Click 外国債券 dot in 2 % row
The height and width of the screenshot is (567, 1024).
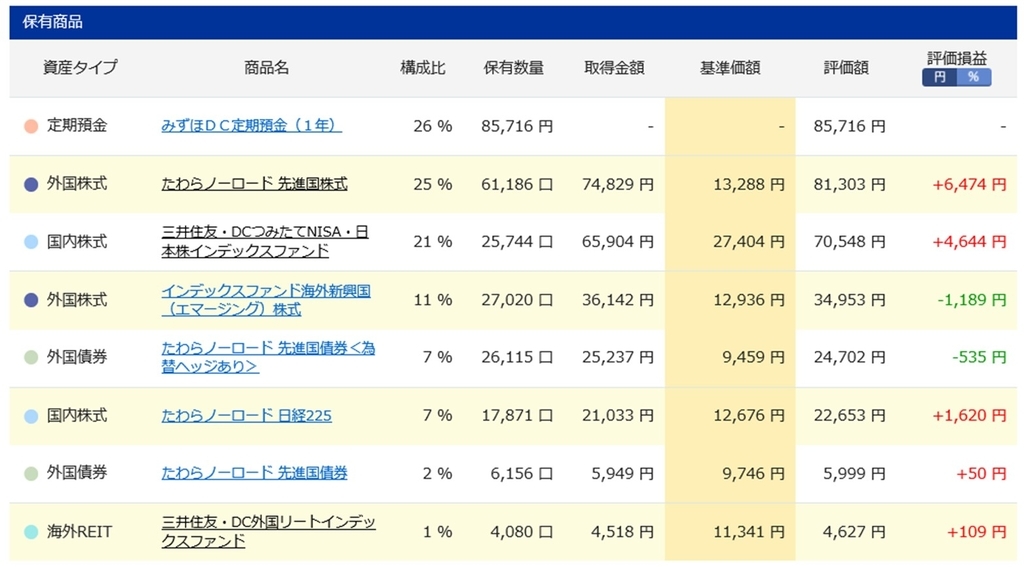click(31, 474)
